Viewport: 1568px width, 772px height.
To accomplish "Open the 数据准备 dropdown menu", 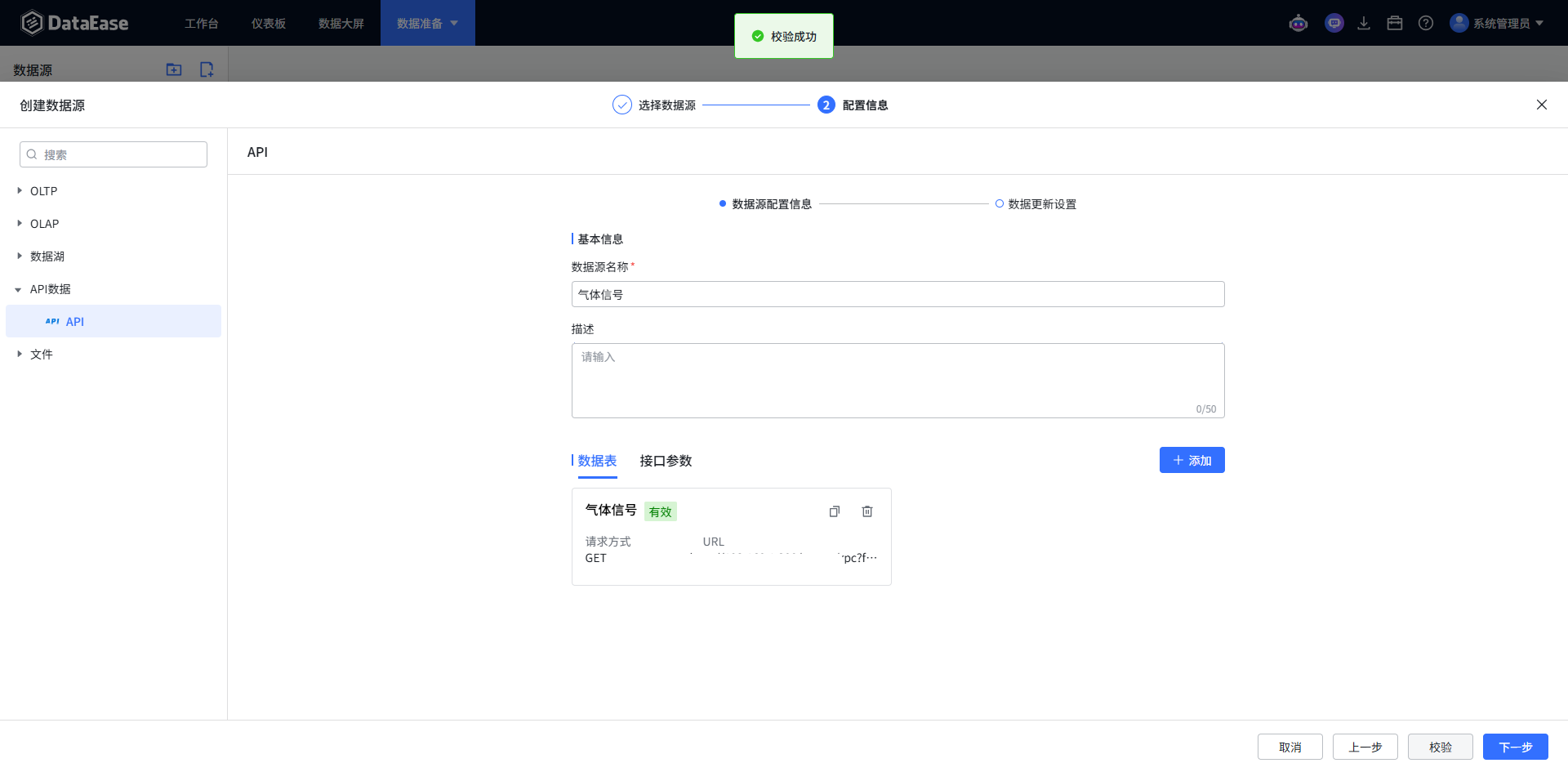I will pyautogui.click(x=427, y=23).
